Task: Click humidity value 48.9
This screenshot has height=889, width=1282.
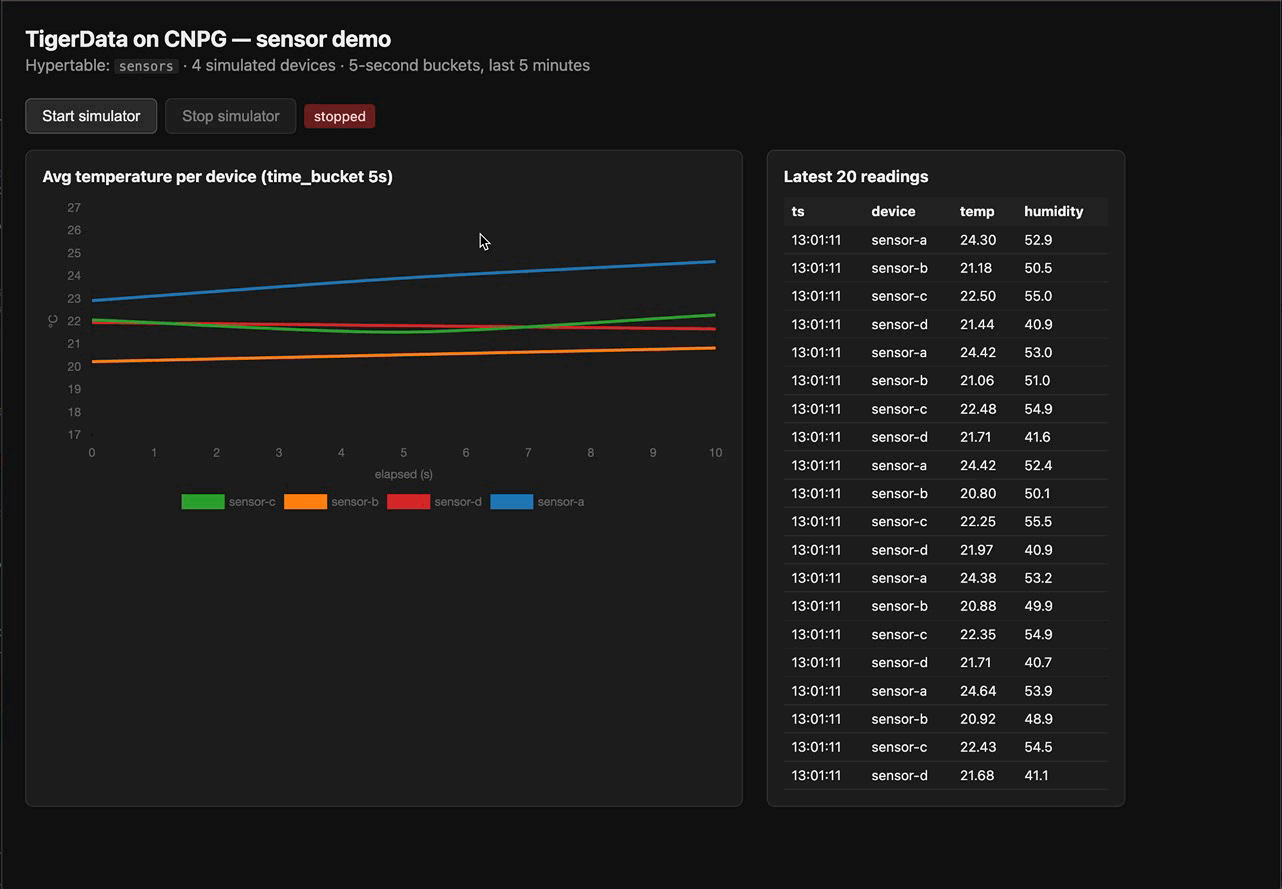Action: (x=1038, y=719)
